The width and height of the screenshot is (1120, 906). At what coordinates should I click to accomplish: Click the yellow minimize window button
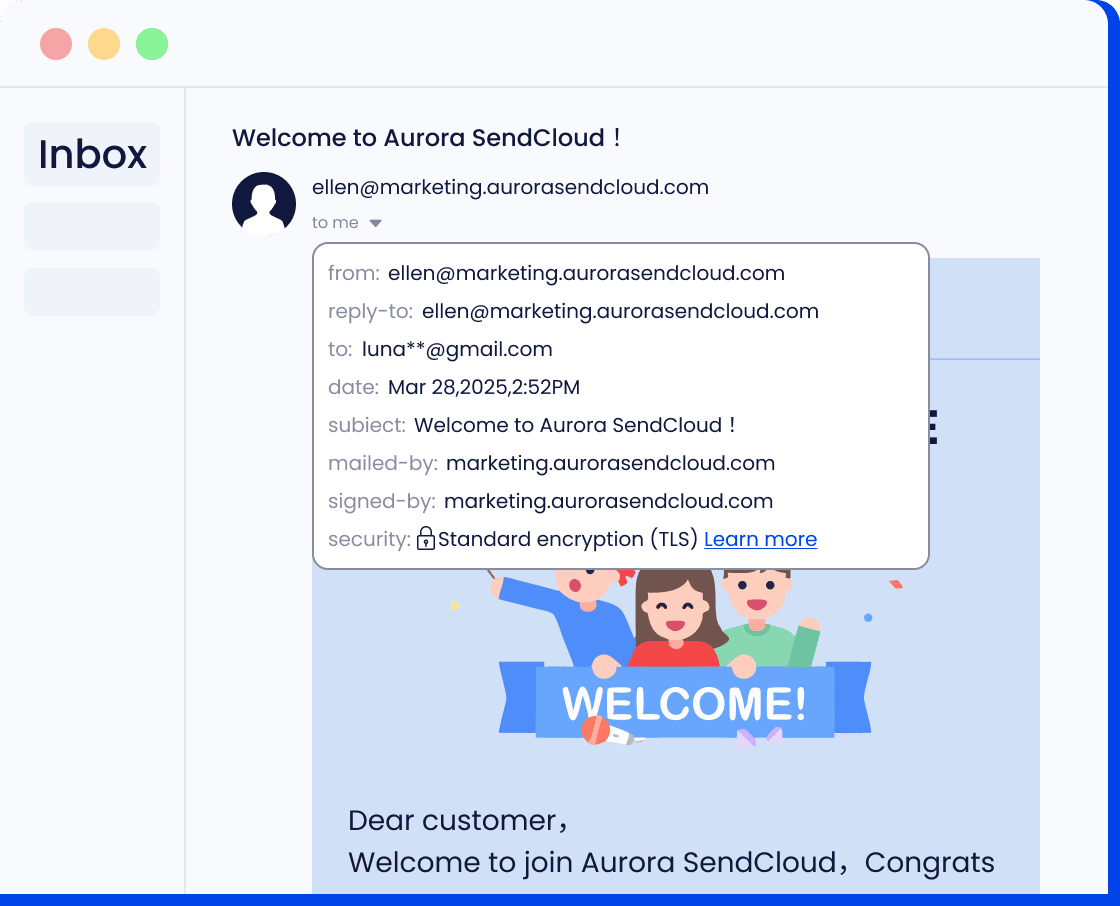[x=104, y=44]
